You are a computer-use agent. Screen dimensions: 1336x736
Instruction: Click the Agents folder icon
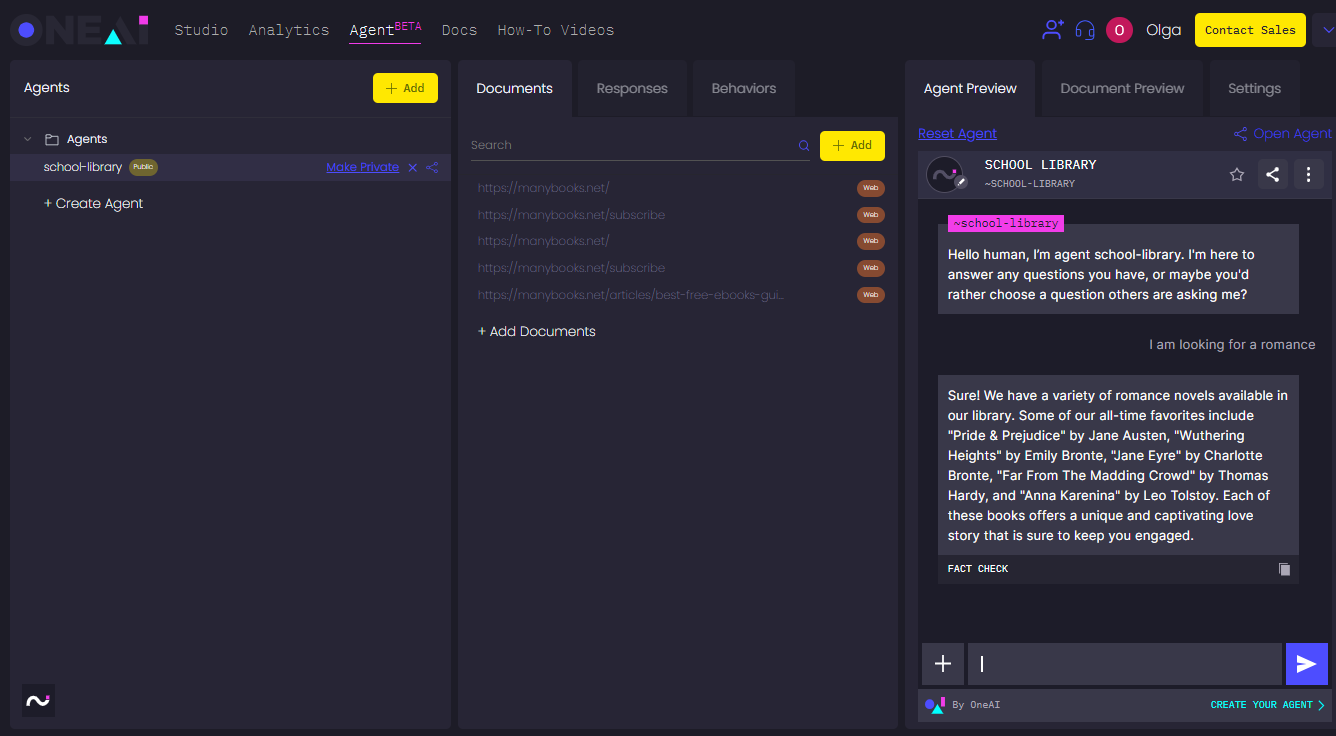52,139
